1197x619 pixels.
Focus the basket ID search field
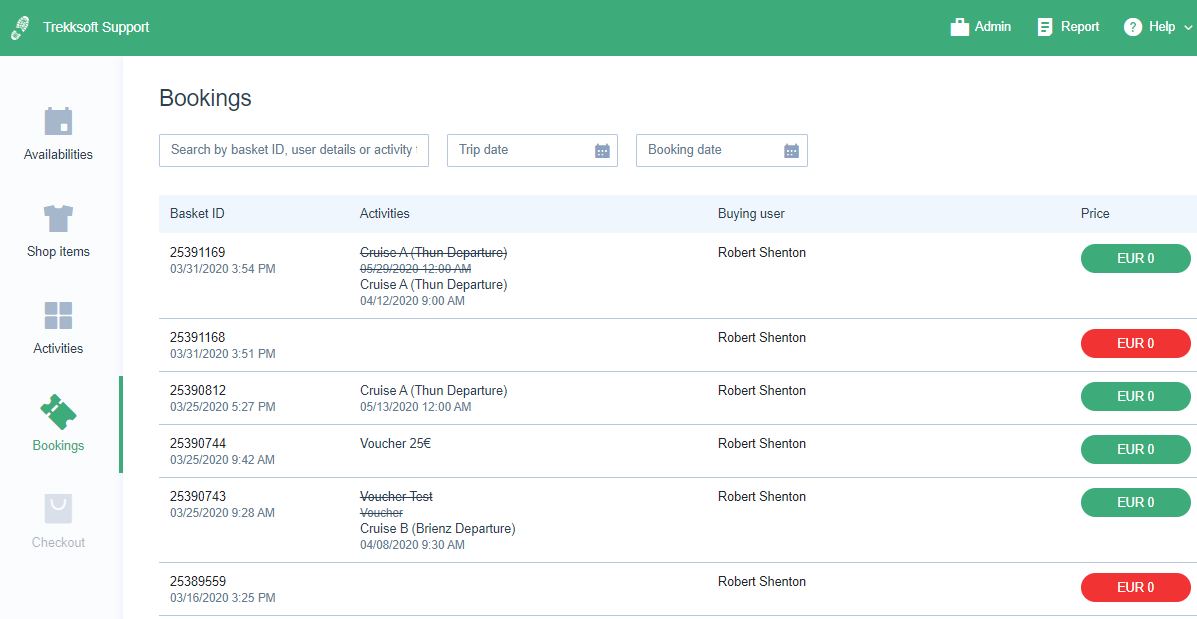293,150
